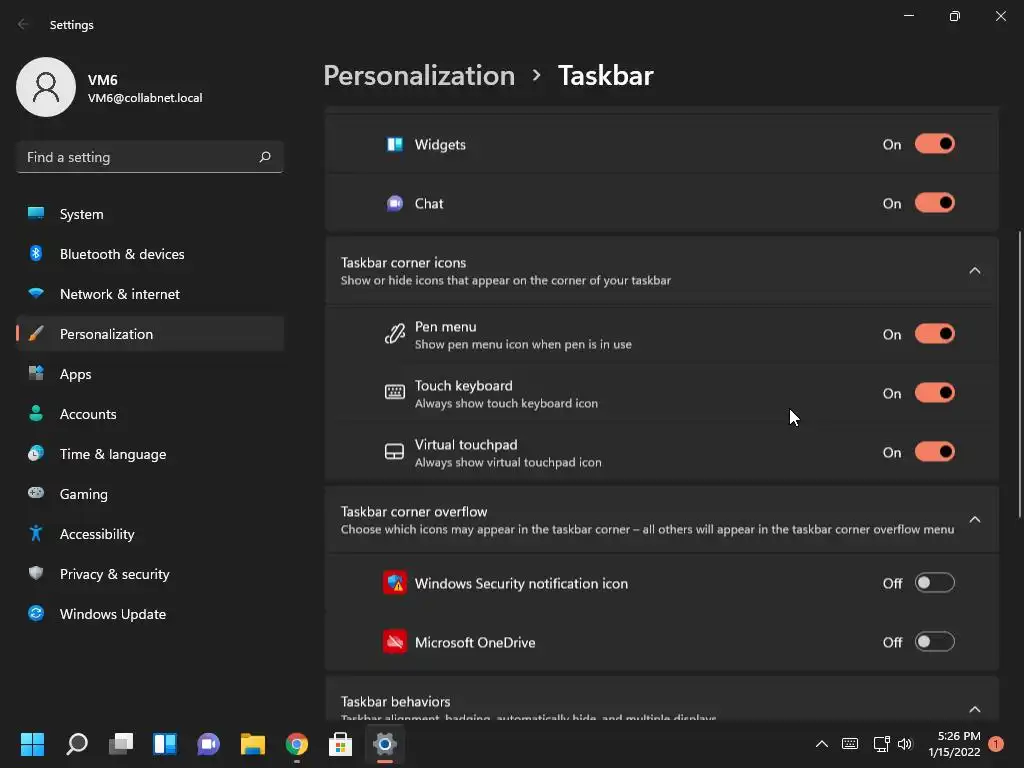Click the settings page vertical scrollbar
This screenshot has height=768, width=1024.
tap(1019, 374)
